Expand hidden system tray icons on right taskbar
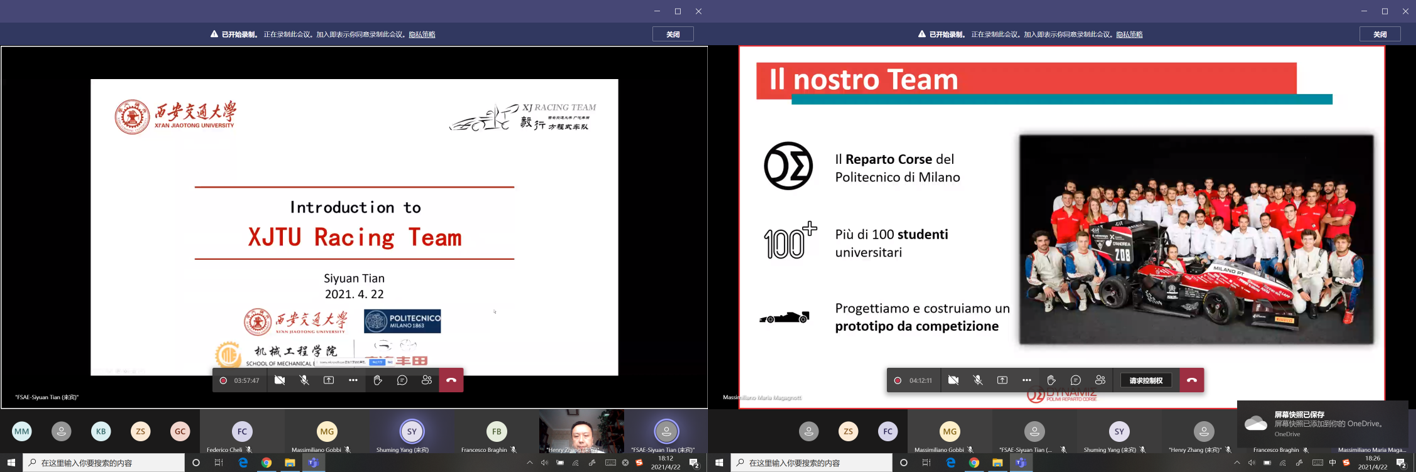This screenshot has height=472, width=1416. pos(1237,463)
